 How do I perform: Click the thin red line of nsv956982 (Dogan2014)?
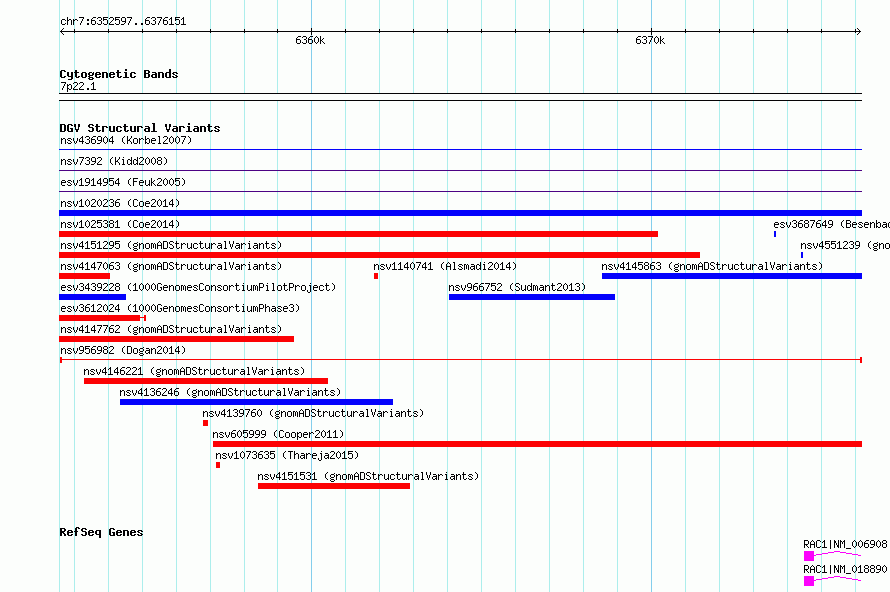click(461, 360)
